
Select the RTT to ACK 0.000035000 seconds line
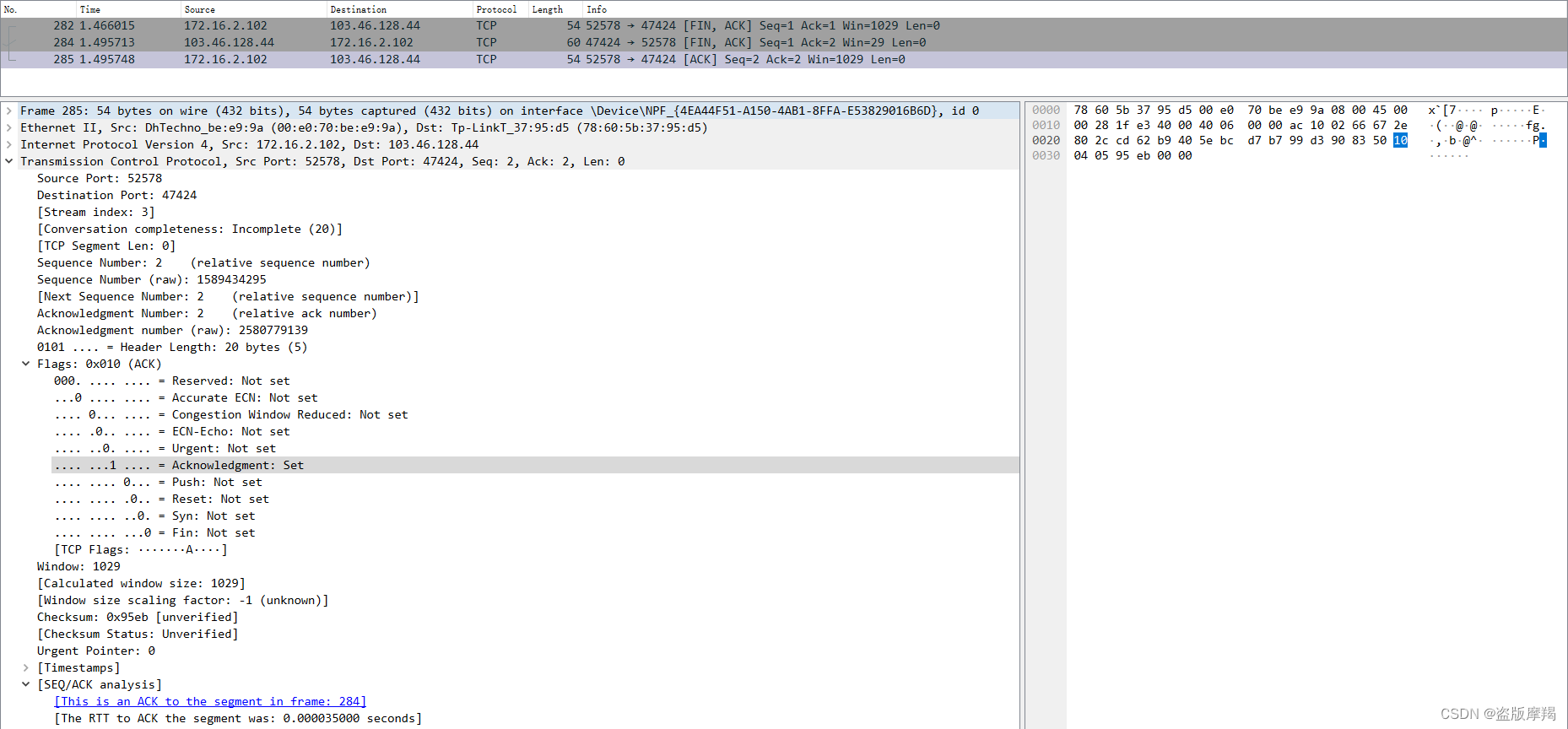tap(238, 718)
